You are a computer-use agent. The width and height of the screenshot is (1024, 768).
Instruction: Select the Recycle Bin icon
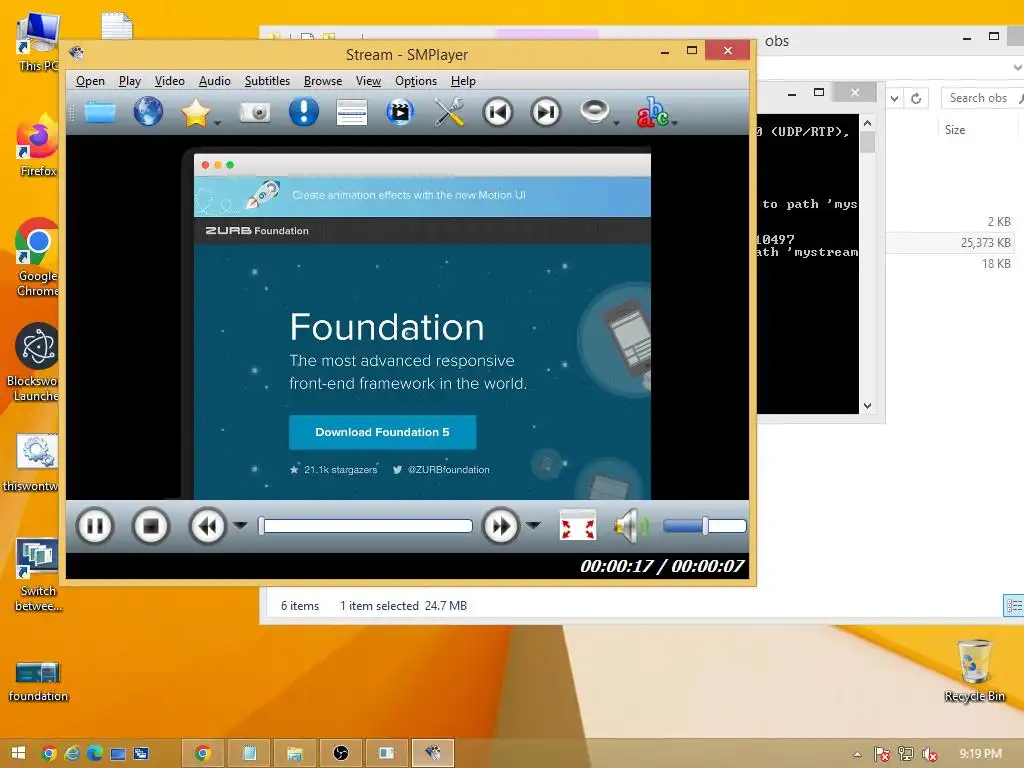pyautogui.click(x=974, y=671)
